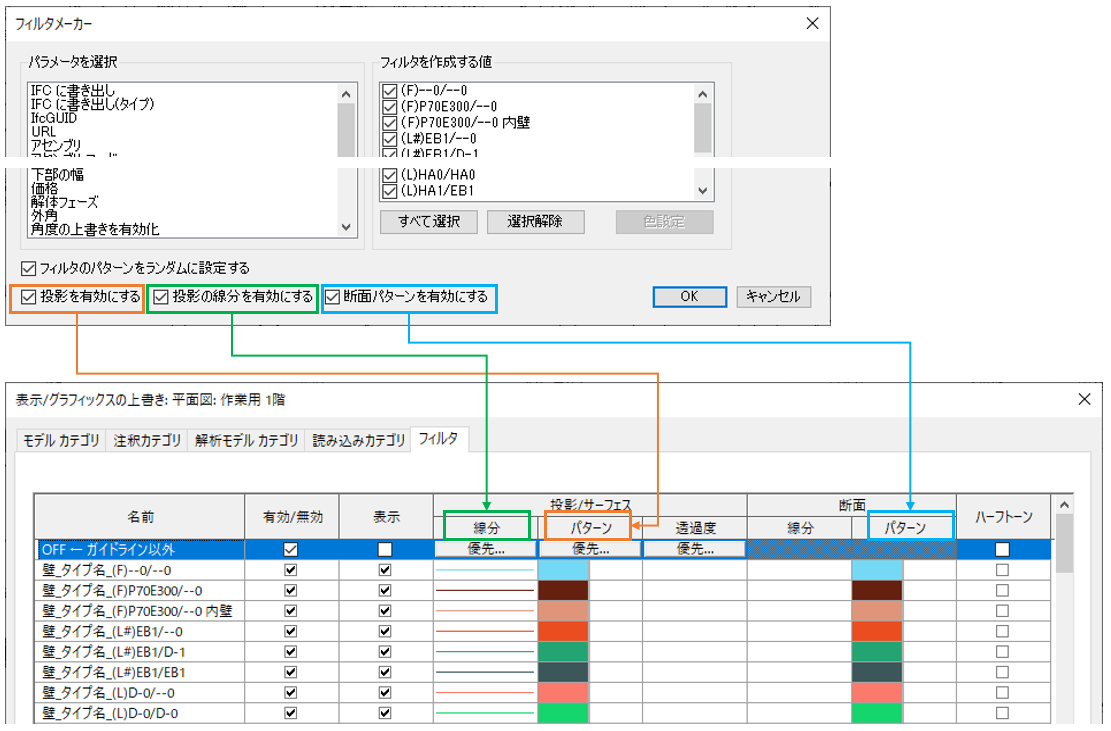Screen dimensions: 1111x731
Task: Open cut pattern swatch for 壁_タイプ名_(L)D-0/D-0
Action: click(877, 713)
